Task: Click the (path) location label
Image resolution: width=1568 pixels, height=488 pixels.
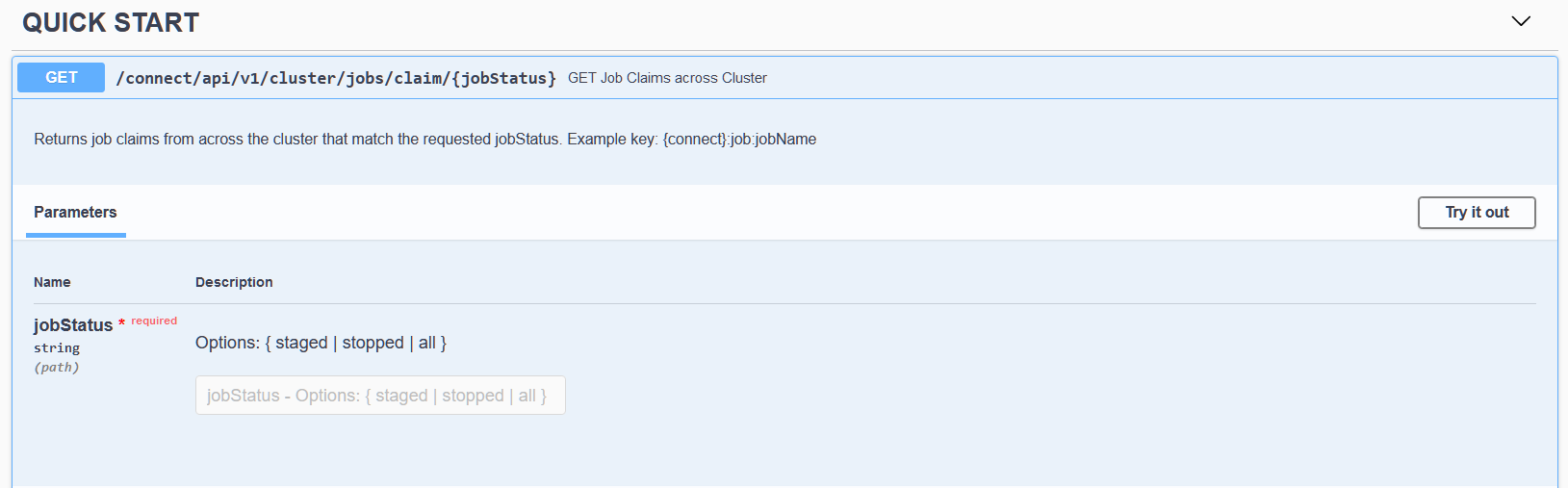Action: coord(57,368)
